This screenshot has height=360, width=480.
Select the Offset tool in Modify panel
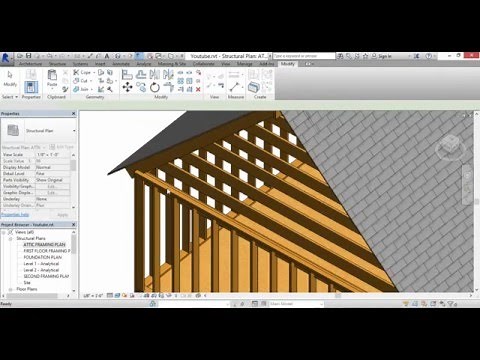pos(141,75)
